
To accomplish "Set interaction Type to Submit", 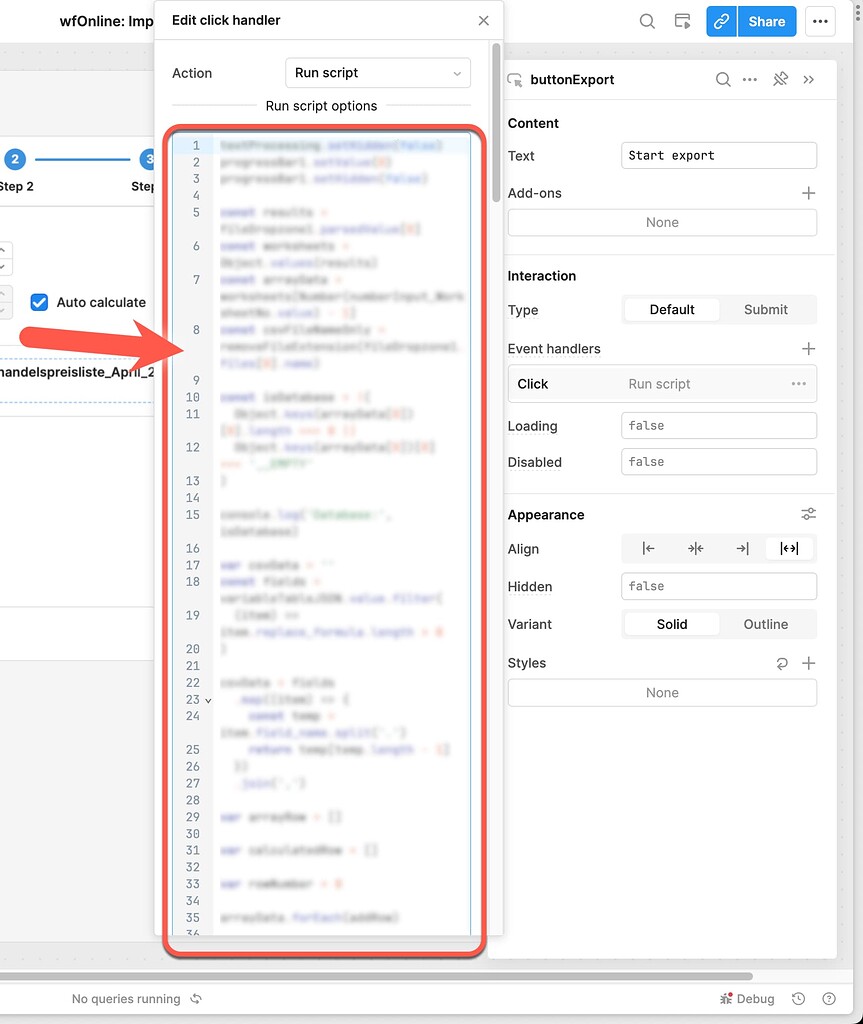I will click(765, 310).
